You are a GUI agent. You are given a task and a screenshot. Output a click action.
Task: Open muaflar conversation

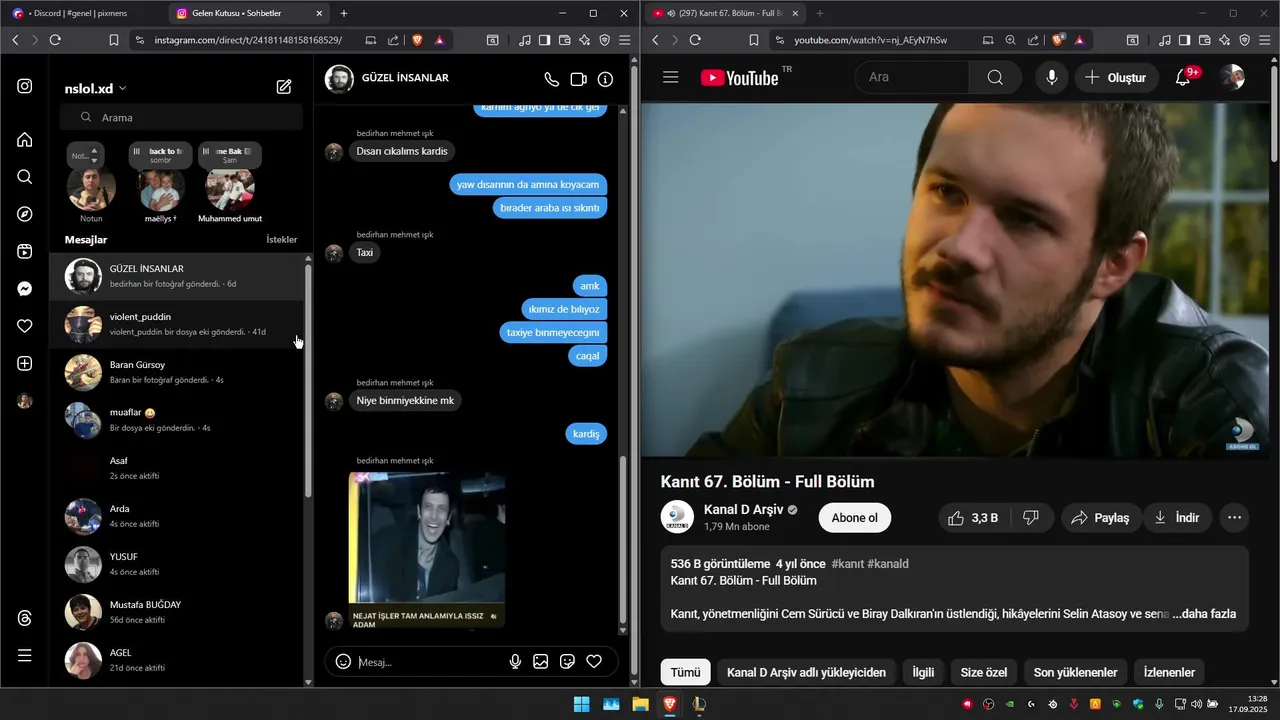[177, 420]
